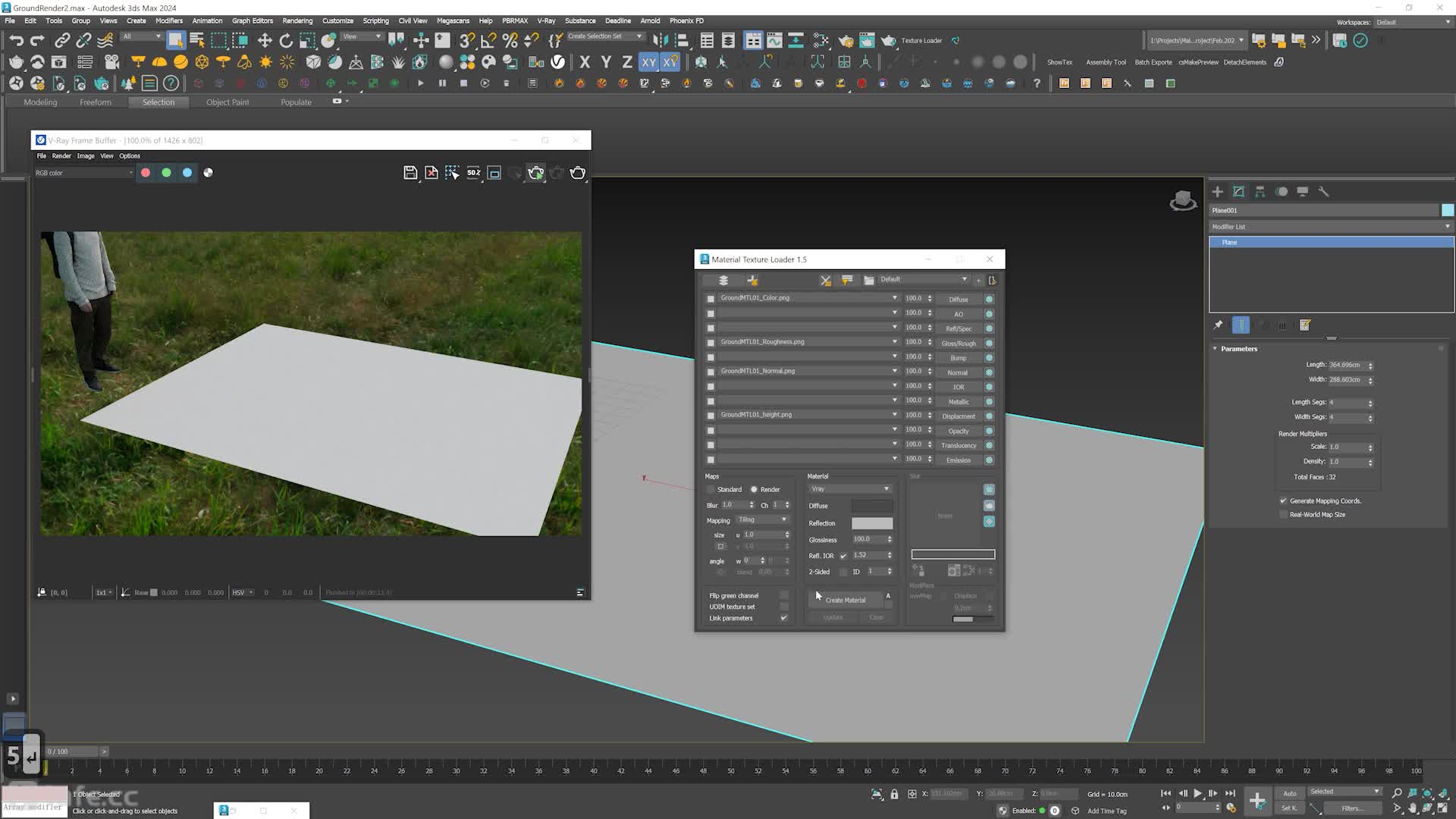The width and height of the screenshot is (1456, 819).
Task: Start render with frame buffer teapot icon
Action: tap(578, 173)
